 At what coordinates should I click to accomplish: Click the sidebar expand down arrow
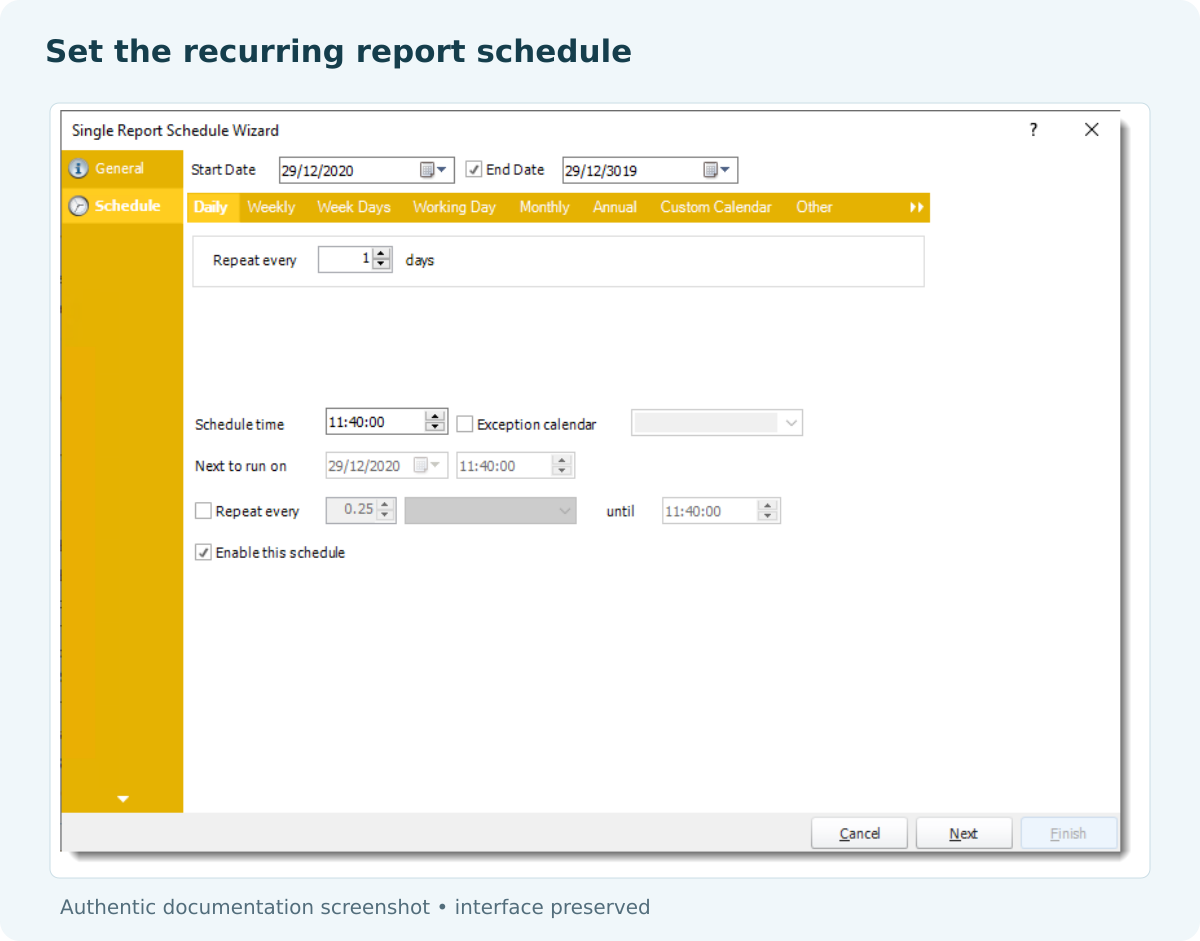(x=123, y=799)
